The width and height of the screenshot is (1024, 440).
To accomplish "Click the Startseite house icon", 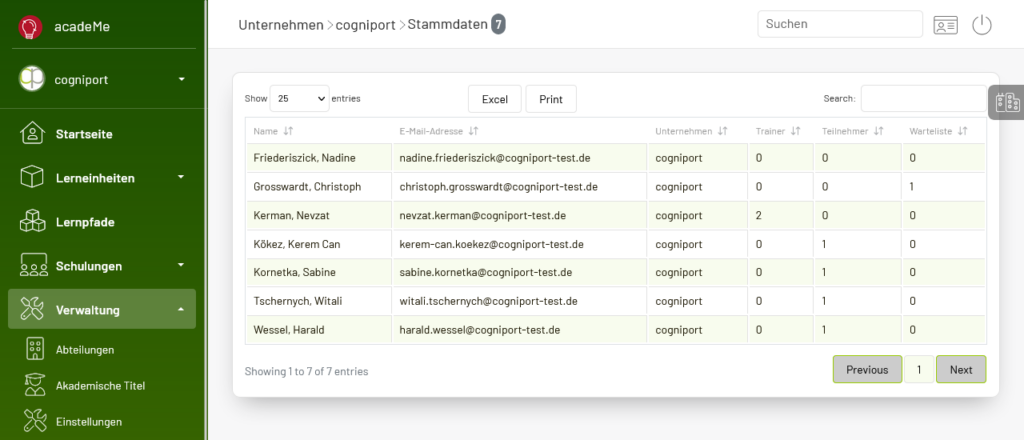I will 32,134.
